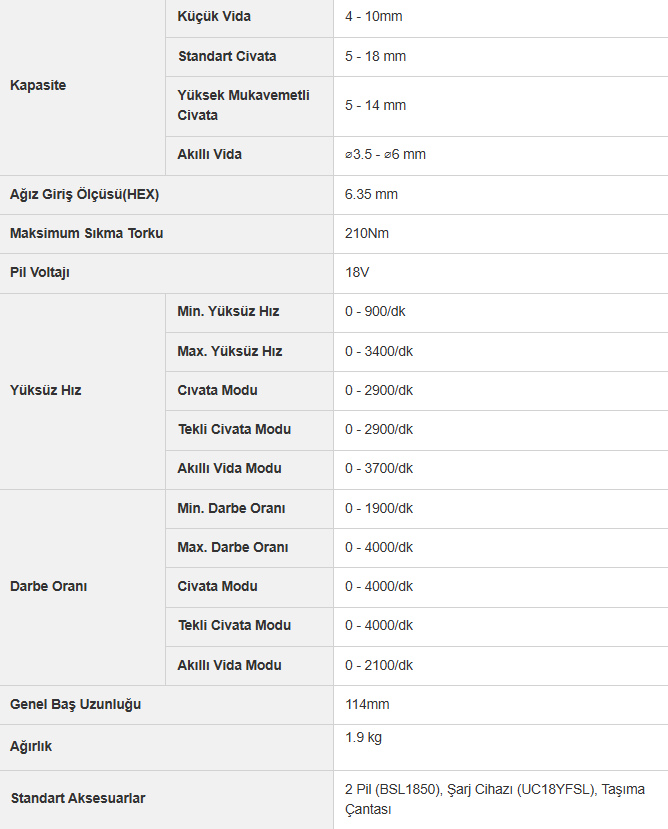Select the Standart Aksesuarlar label

coord(78,798)
